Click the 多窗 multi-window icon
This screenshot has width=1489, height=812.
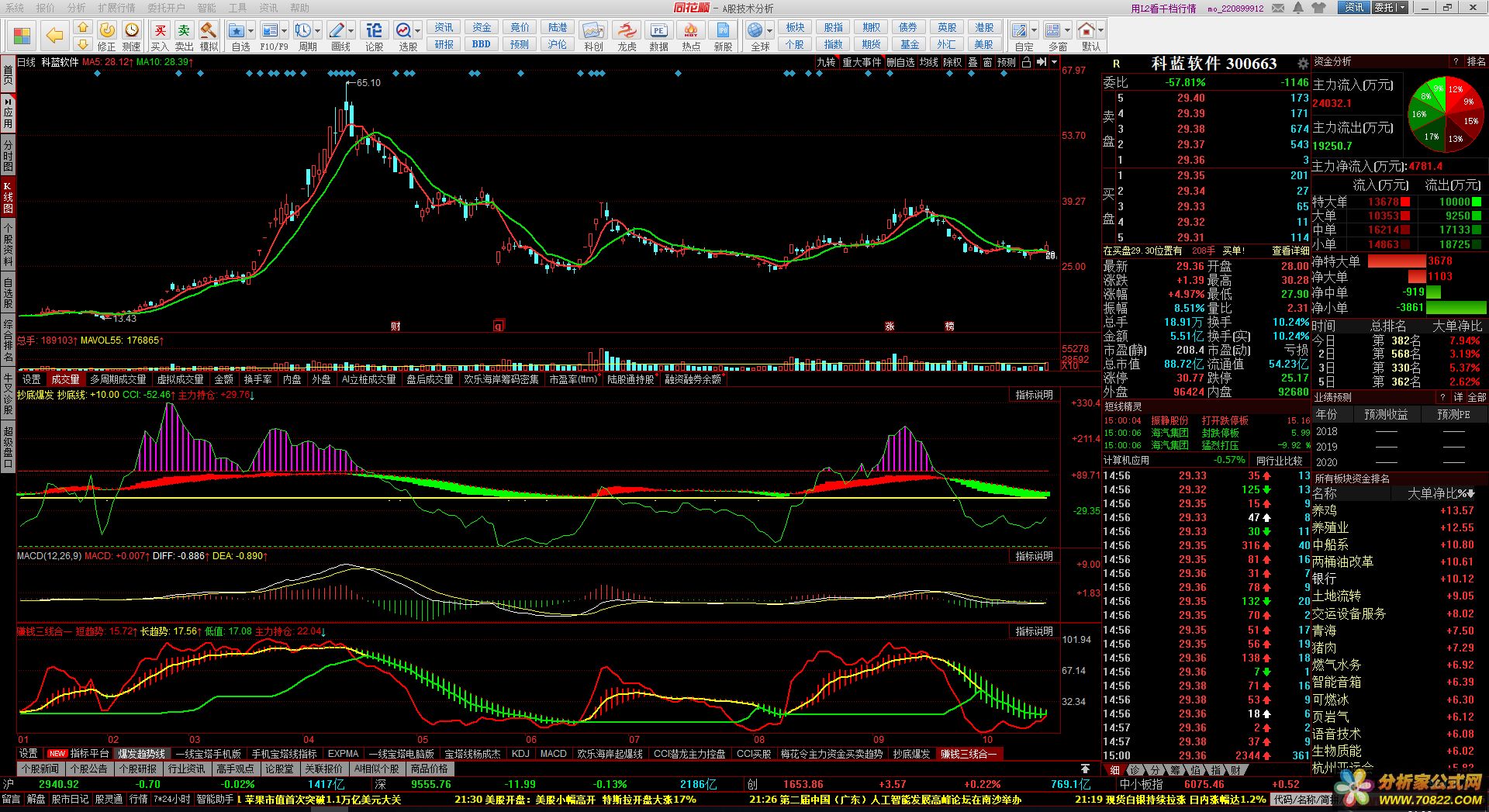tap(1052, 30)
